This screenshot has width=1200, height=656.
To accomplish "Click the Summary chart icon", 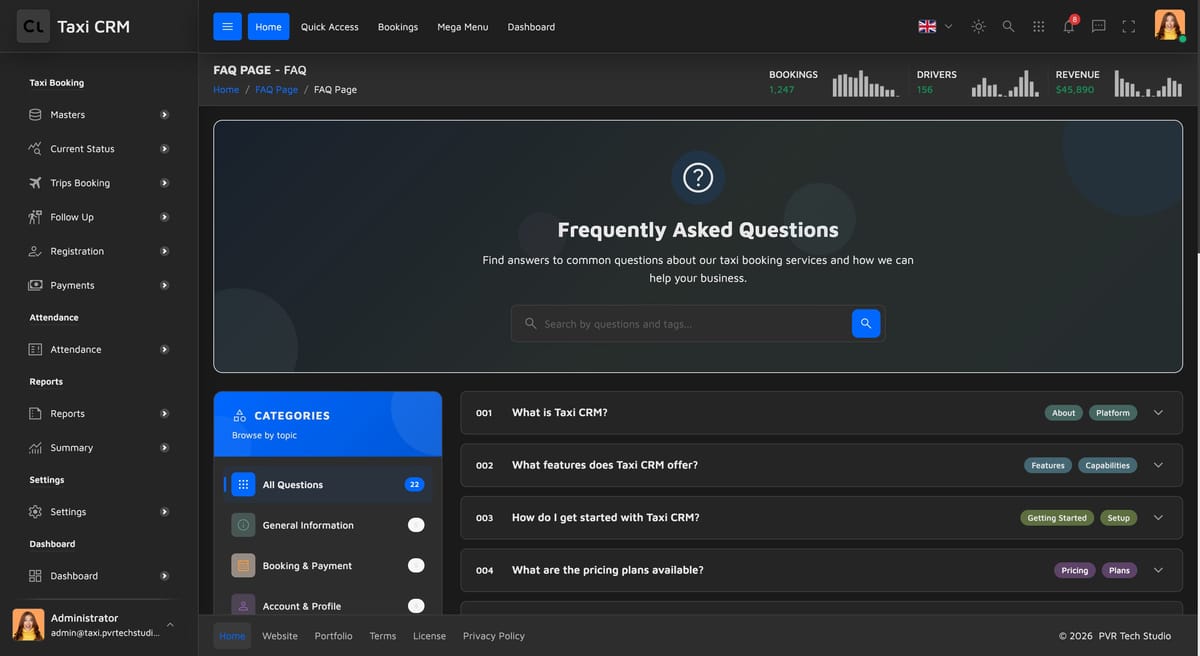I will pos(35,448).
